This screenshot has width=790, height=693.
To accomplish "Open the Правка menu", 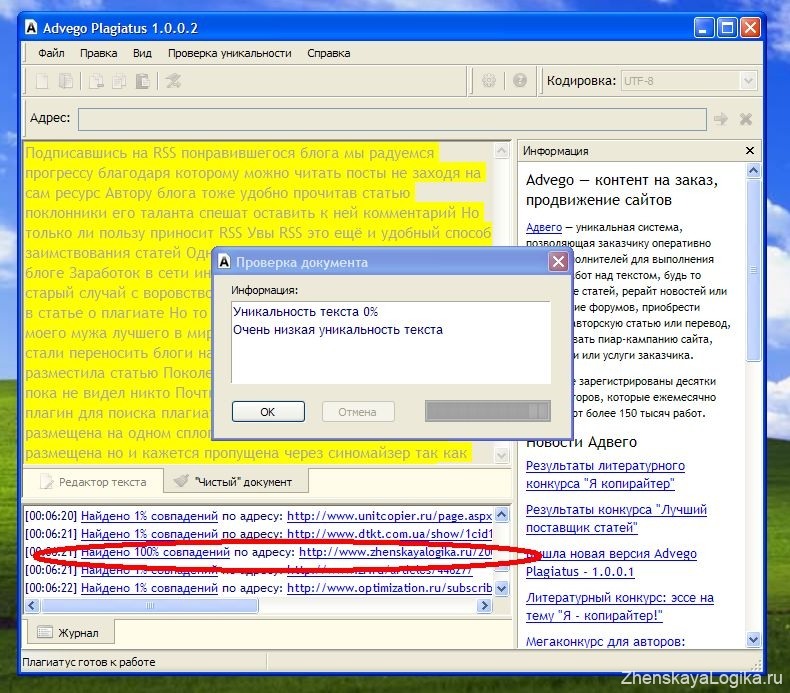I will [99, 53].
